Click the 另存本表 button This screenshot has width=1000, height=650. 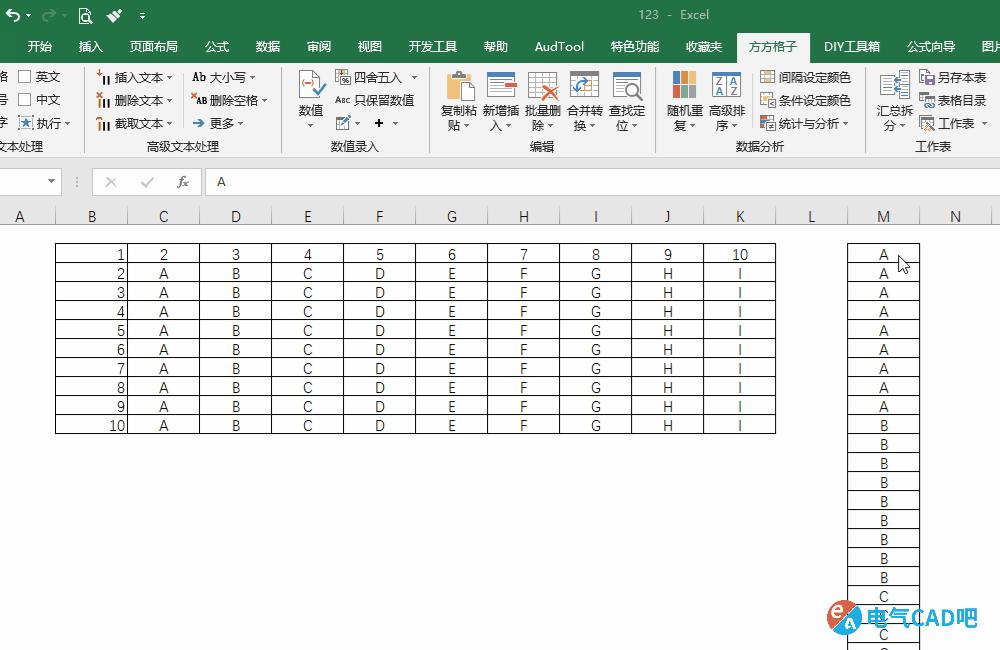pos(951,76)
